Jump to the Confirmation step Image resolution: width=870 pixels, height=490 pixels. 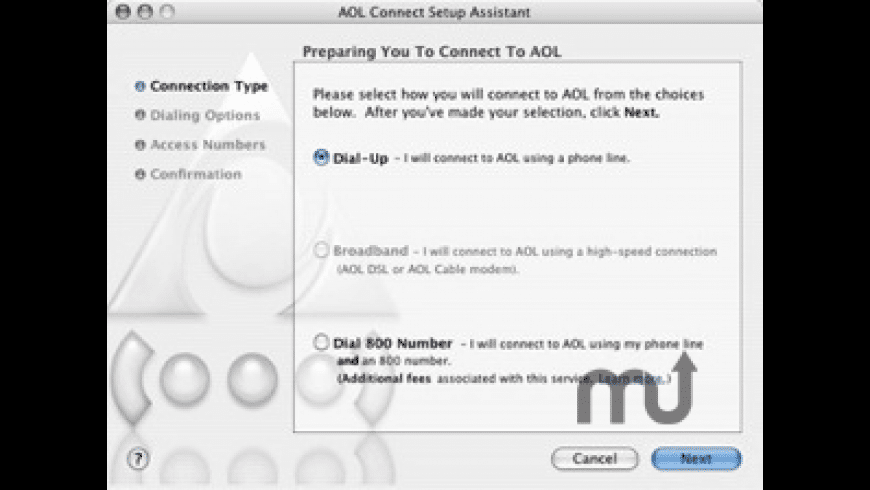[195, 174]
